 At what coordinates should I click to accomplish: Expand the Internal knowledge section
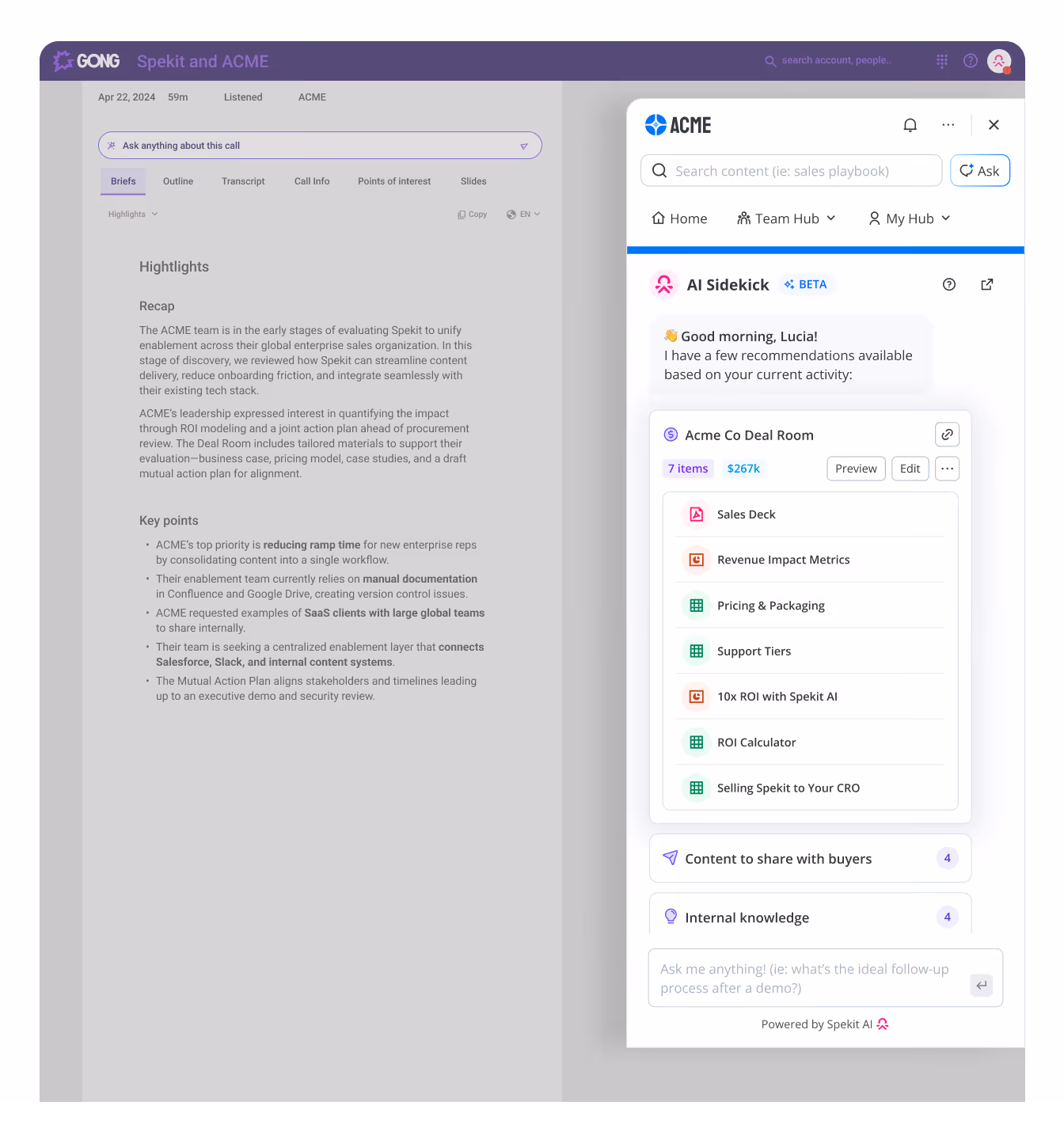[x=810, y=915]
